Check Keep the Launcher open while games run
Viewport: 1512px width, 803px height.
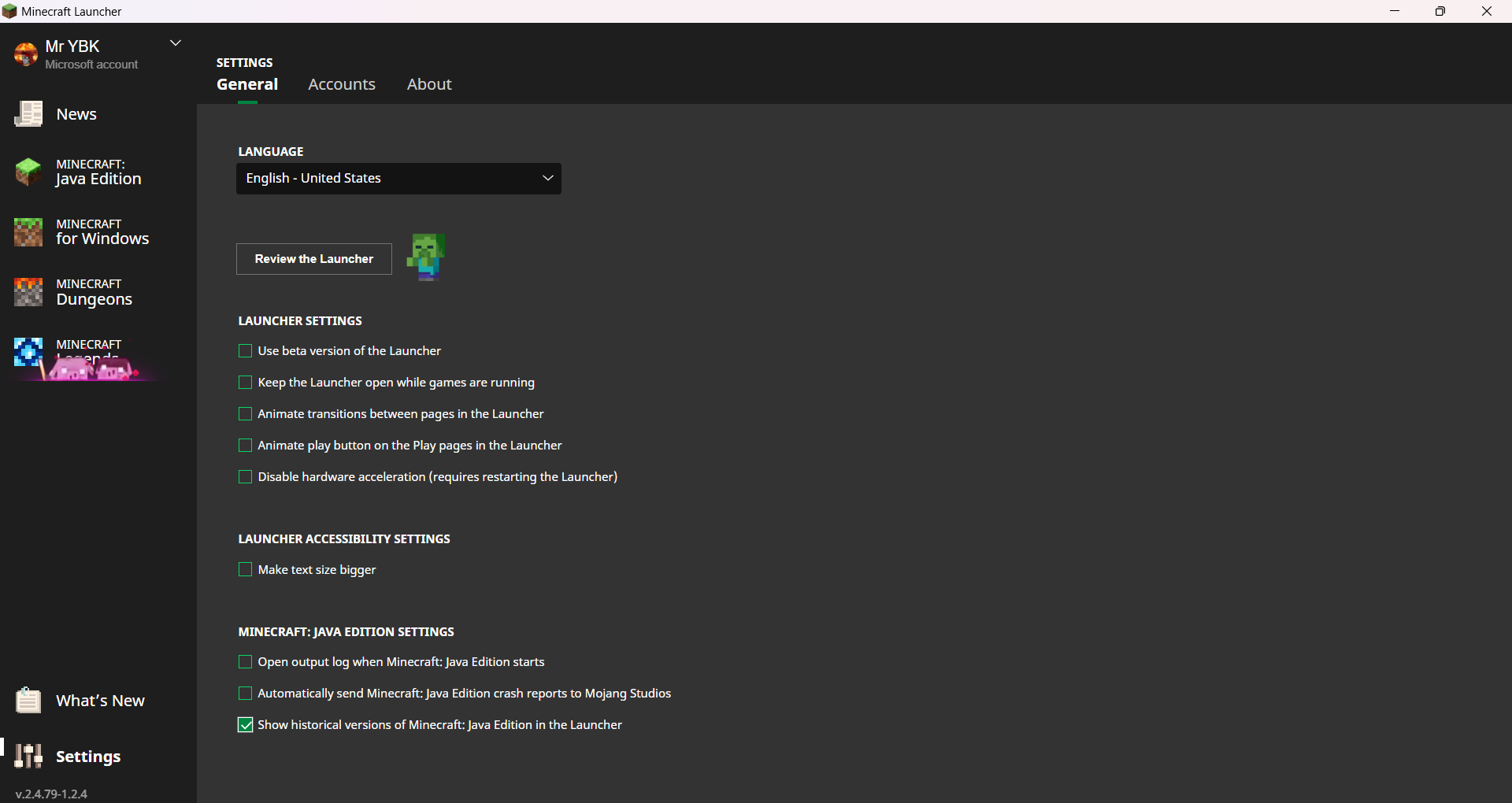[246, 383]
